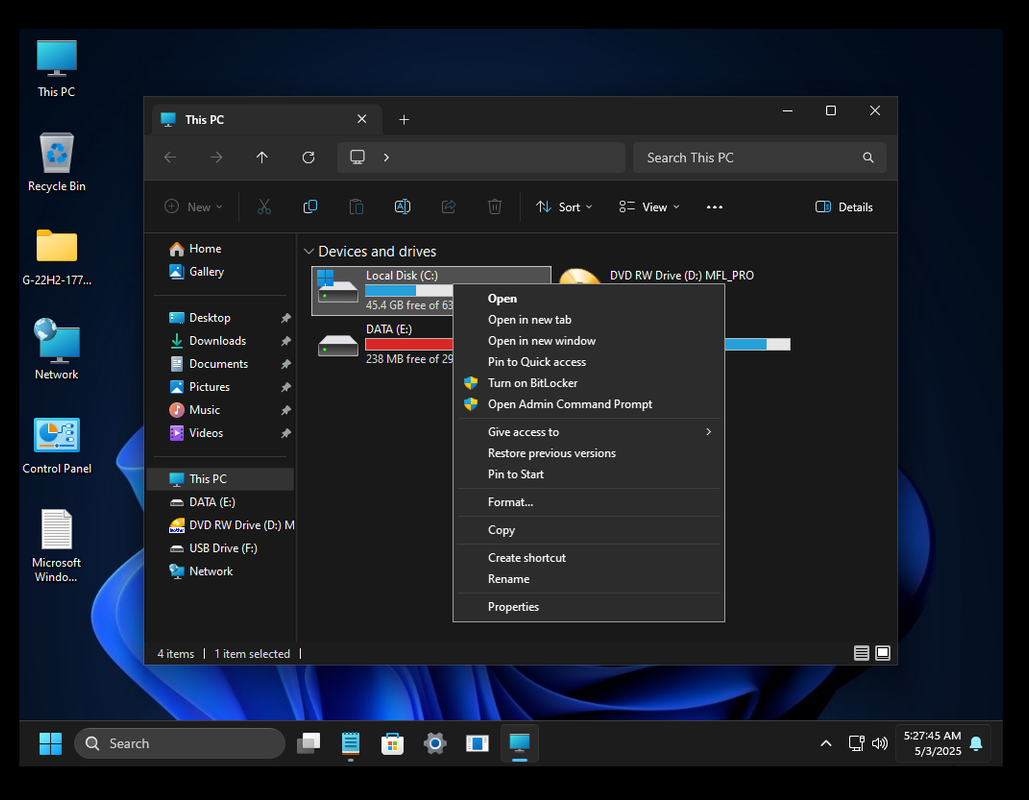Choose Copy in context menu

tap(589, 530)
